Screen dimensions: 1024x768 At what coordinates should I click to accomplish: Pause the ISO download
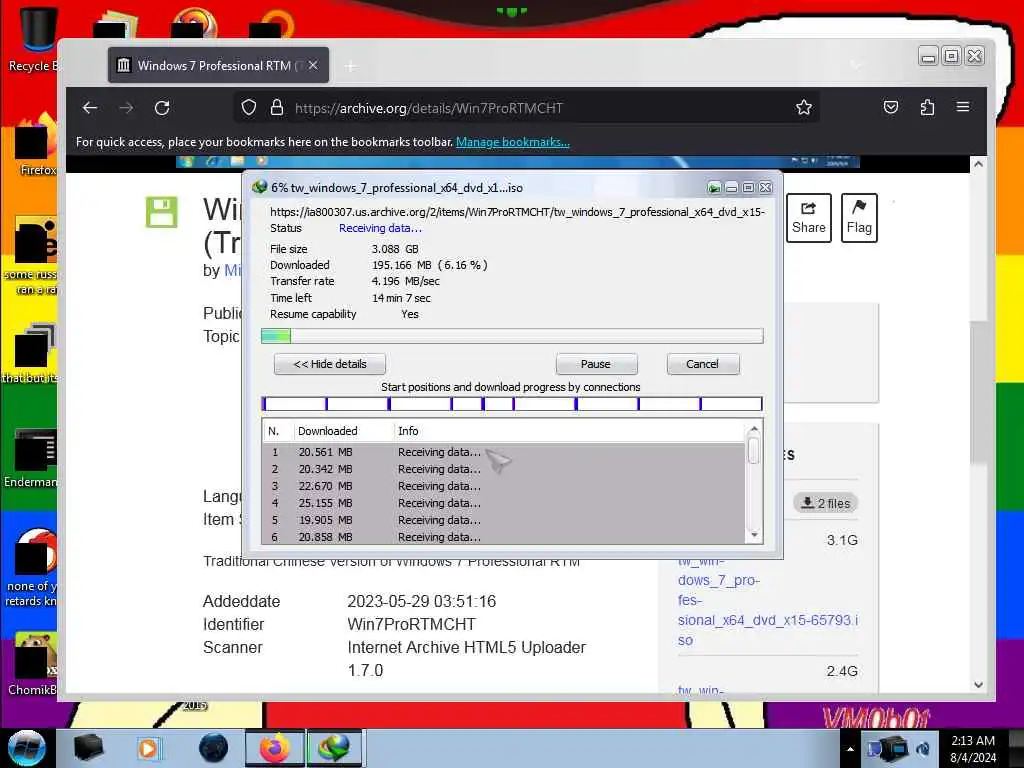coord(596,364)
